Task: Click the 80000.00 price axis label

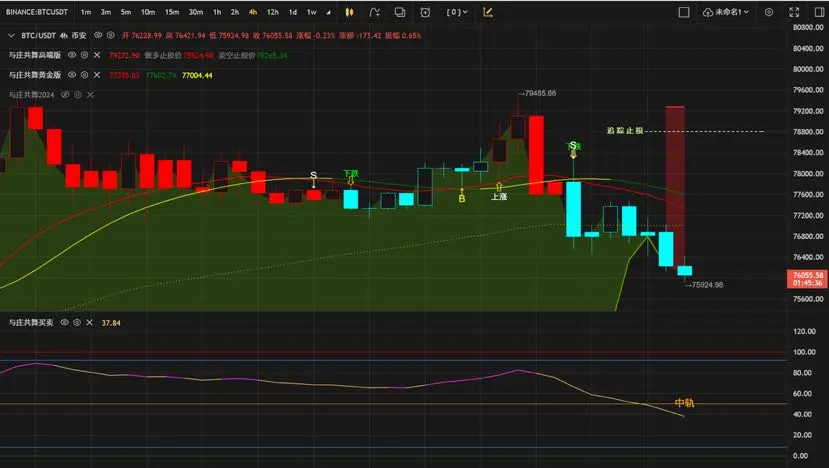Action: pyautogui.click(x=808, y=69)
